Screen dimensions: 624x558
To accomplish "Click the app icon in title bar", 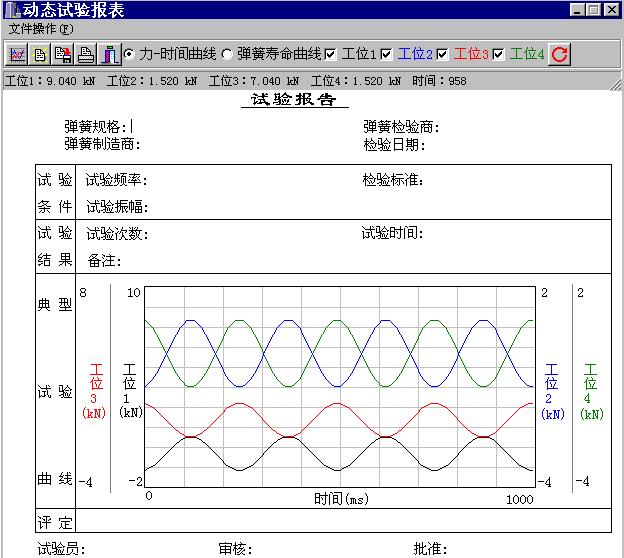I will [x=11, y=9].
